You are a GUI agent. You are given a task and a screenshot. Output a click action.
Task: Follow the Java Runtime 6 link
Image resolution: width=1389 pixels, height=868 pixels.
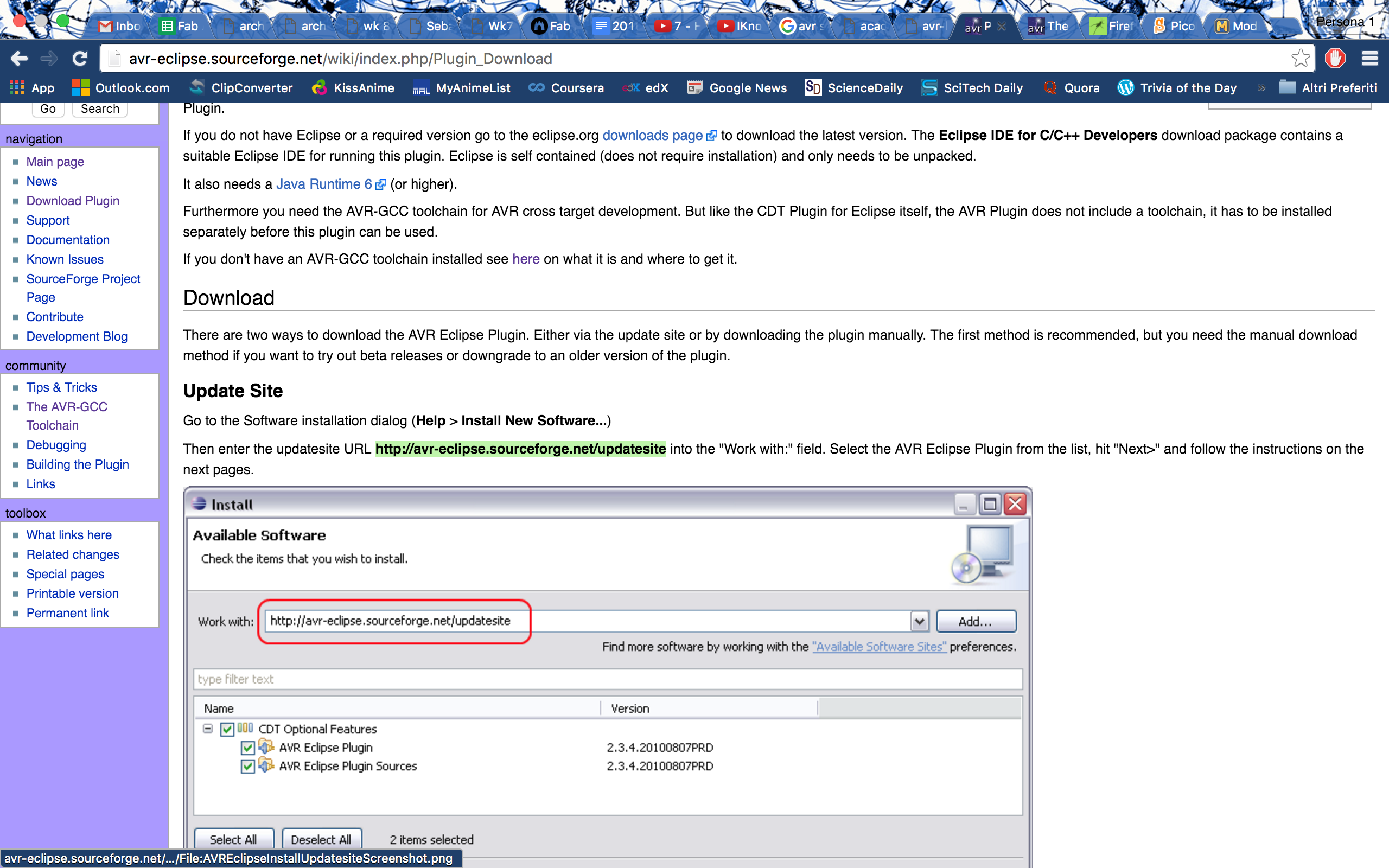tap(330, 184)
